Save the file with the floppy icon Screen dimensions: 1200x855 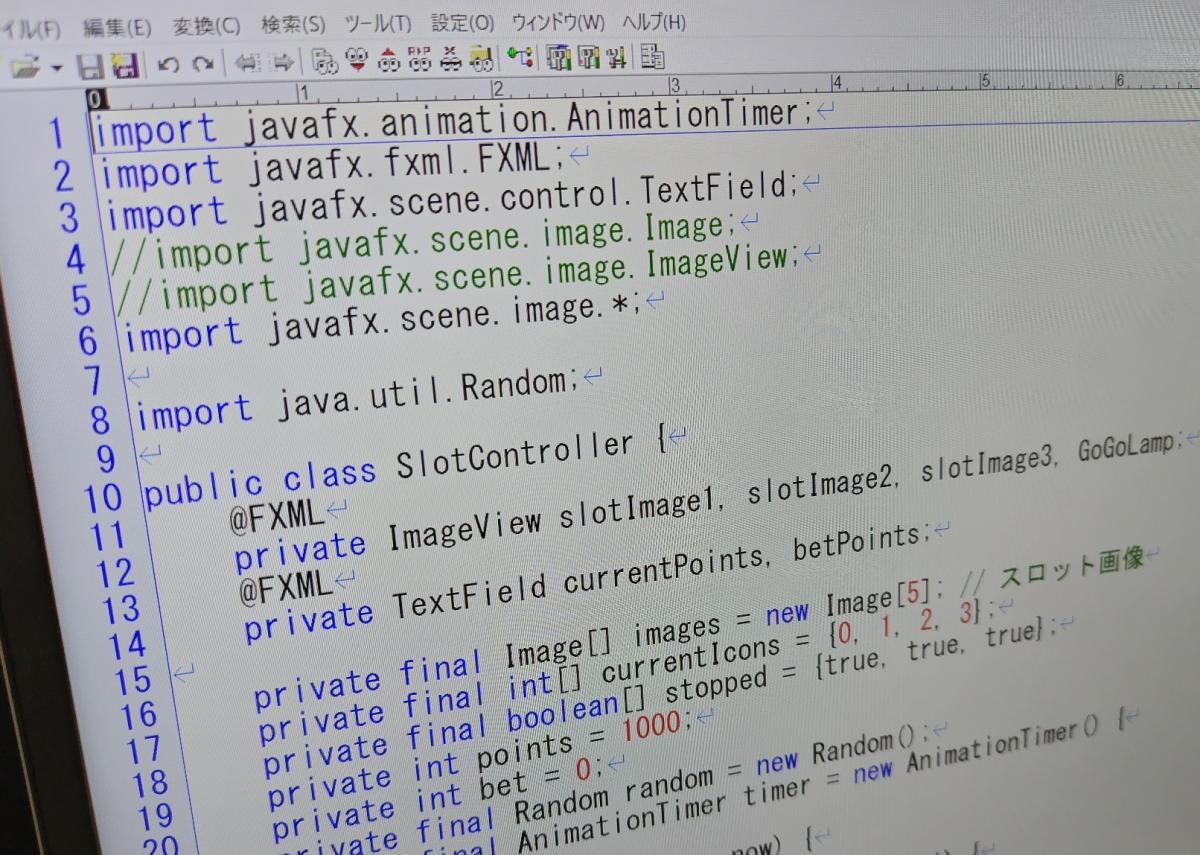(x=91, y=66)
